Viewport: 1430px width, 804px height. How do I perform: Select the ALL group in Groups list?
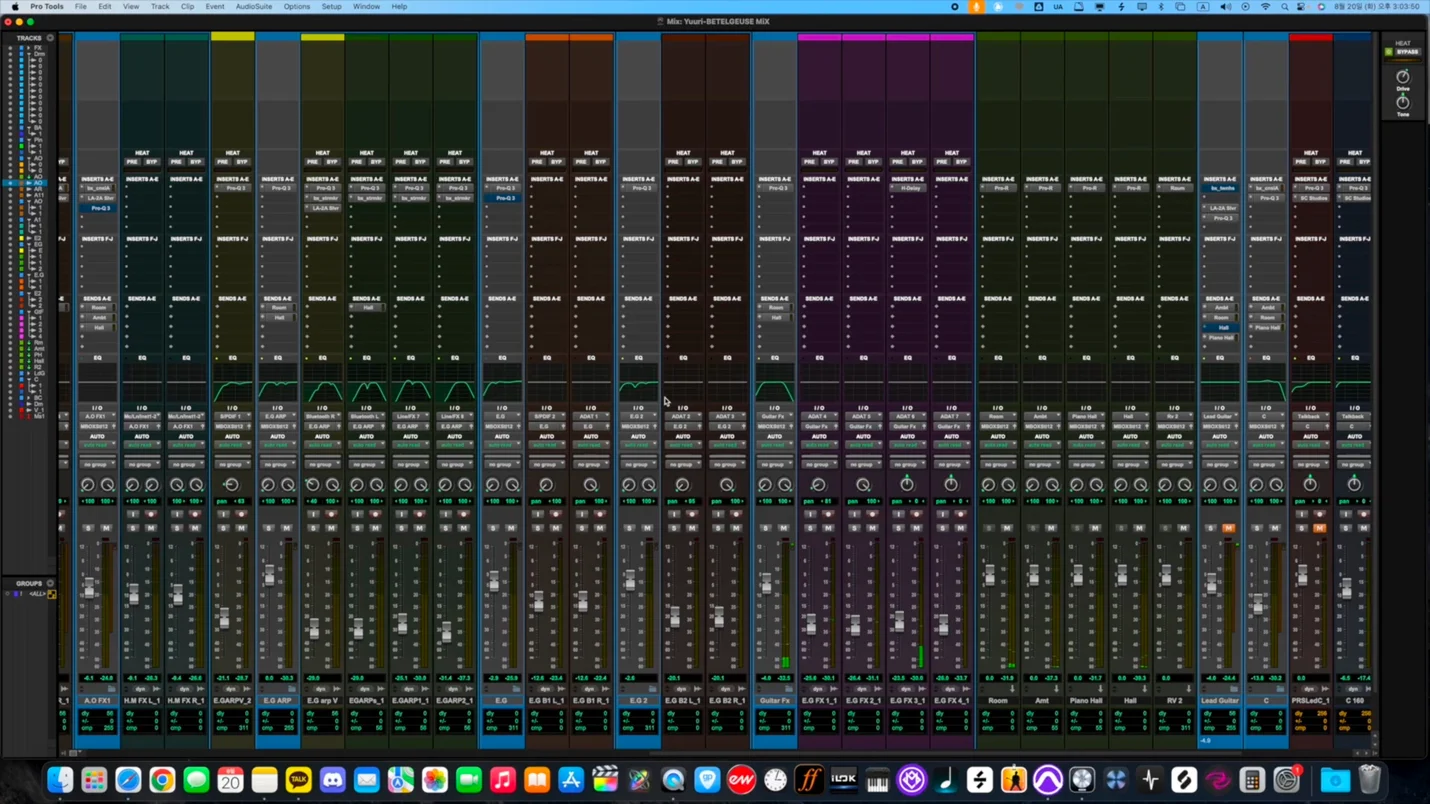tap(37, 594)
